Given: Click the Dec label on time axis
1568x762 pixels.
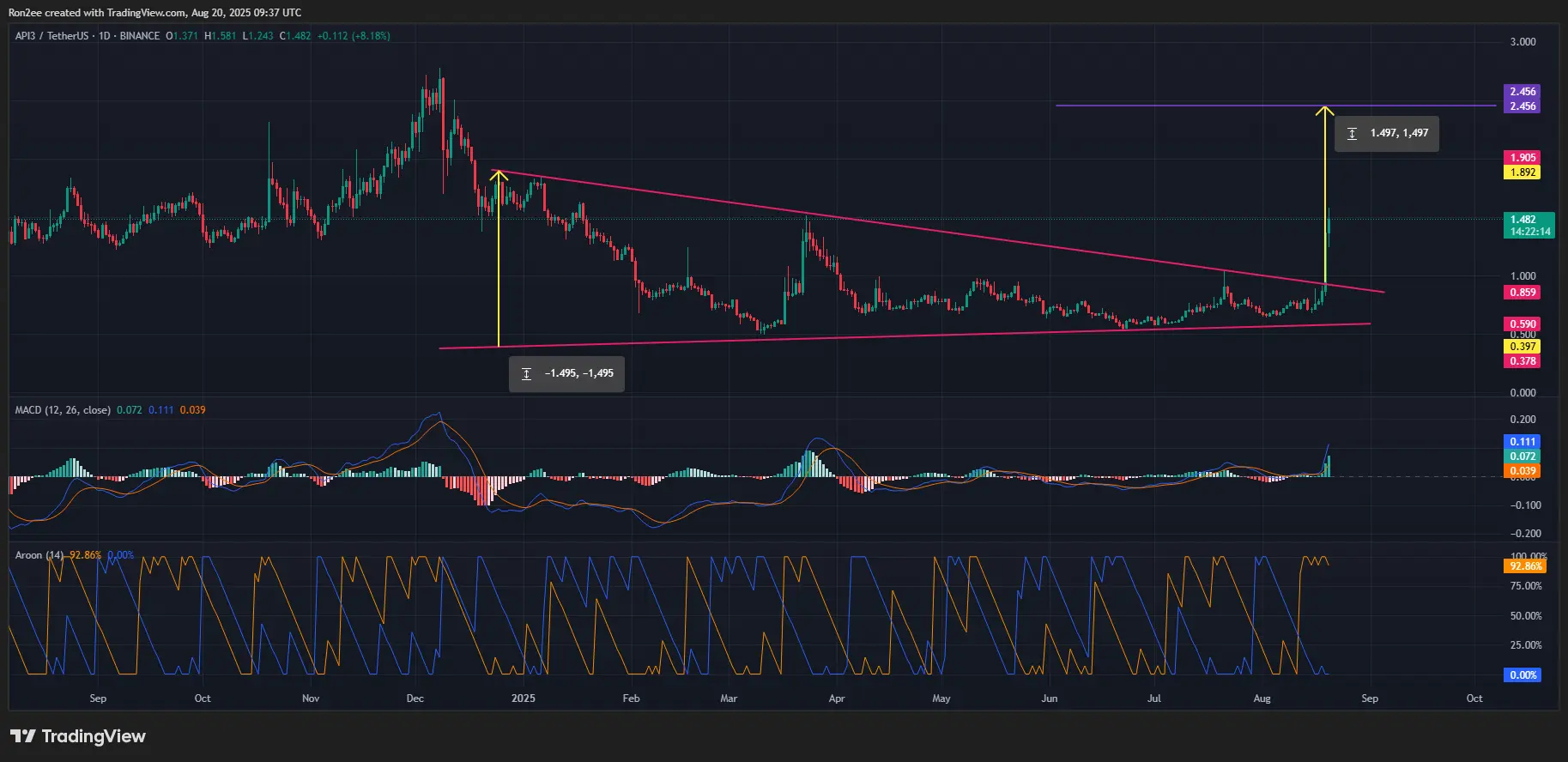Looking at the screenshot, I should tap(415, 698).
